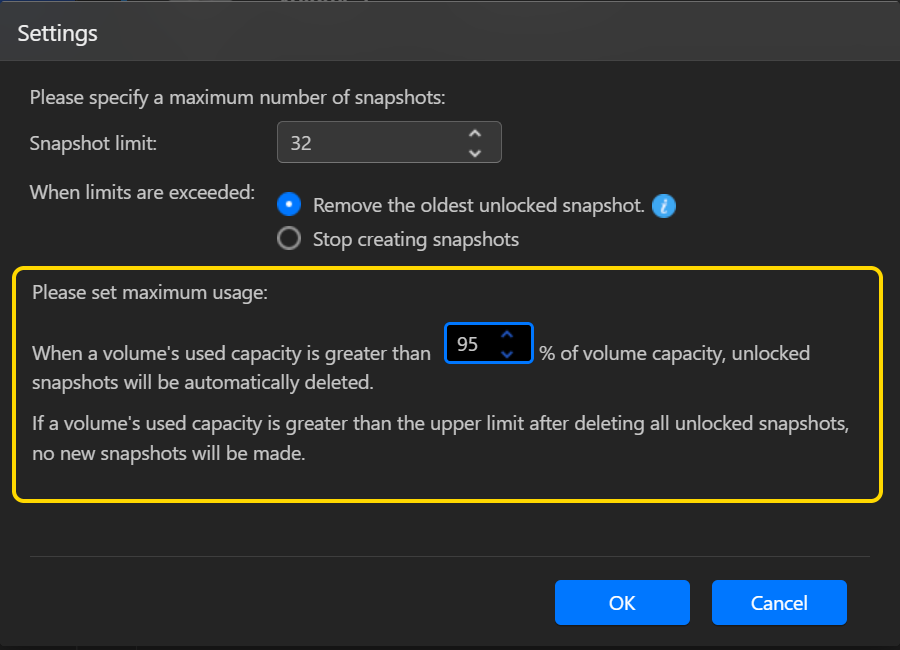Click the 'Remove the oldest unlocked snapshot' label text
The image size is (900, 650).
point(478,206)
